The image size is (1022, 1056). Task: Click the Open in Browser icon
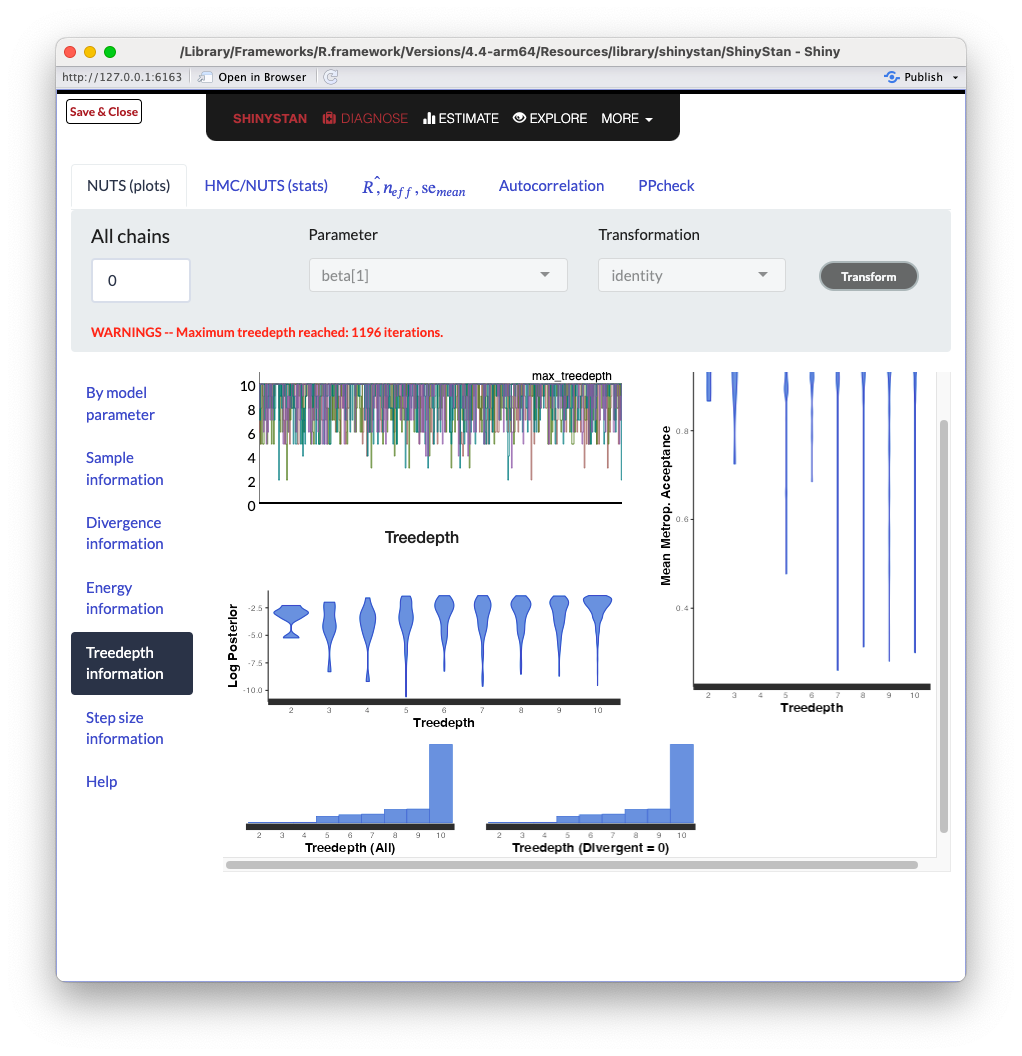tap(205, 77)
